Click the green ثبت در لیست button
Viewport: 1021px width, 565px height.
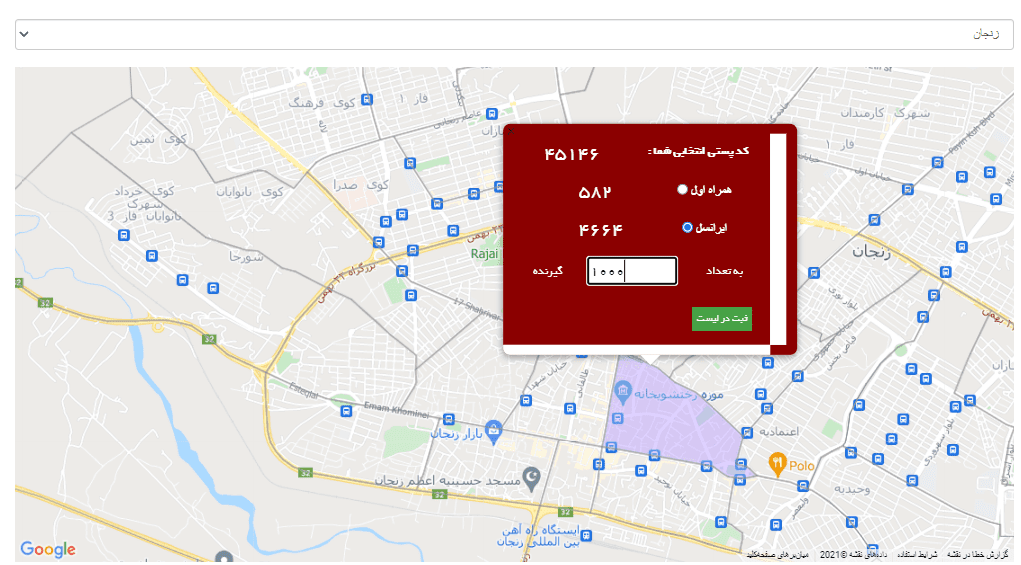(721, 318)
